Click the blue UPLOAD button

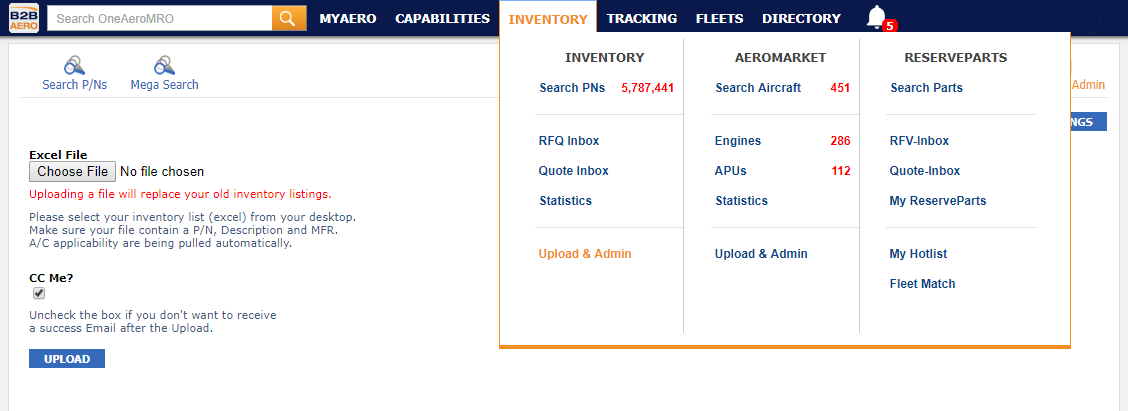(x=67, y=358)
